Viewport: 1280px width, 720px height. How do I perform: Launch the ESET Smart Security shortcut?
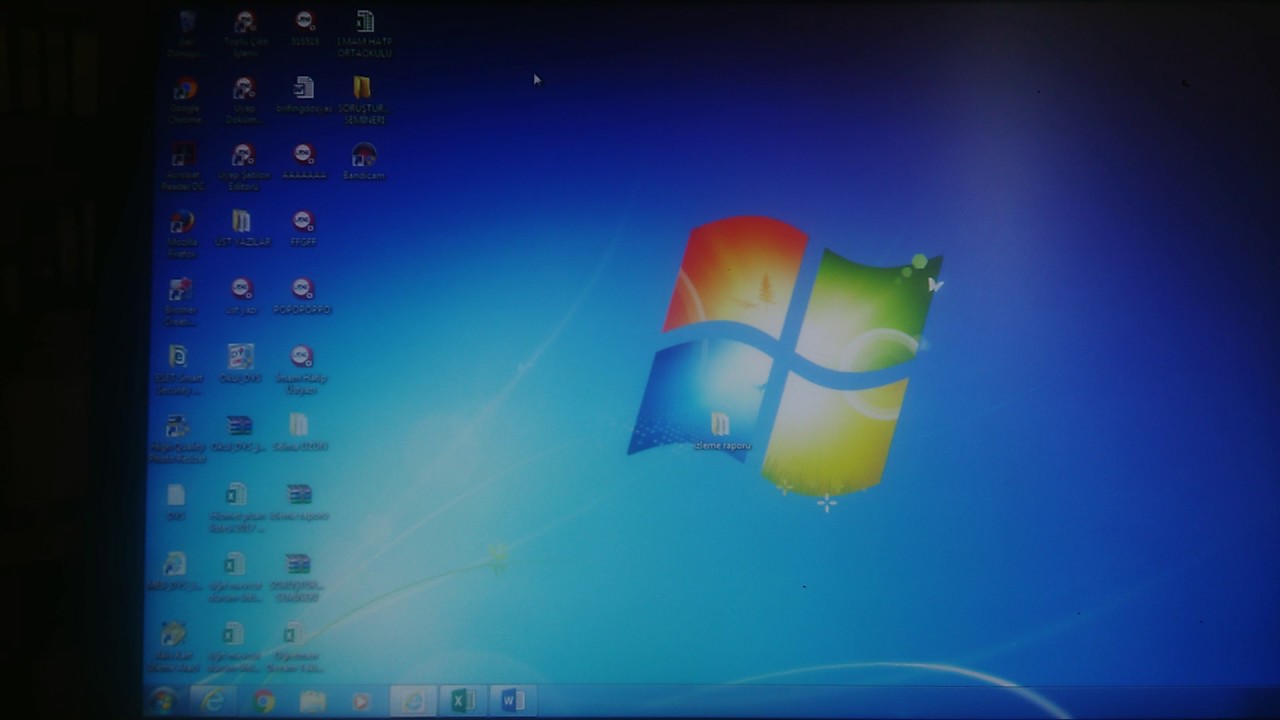(178, 368)
